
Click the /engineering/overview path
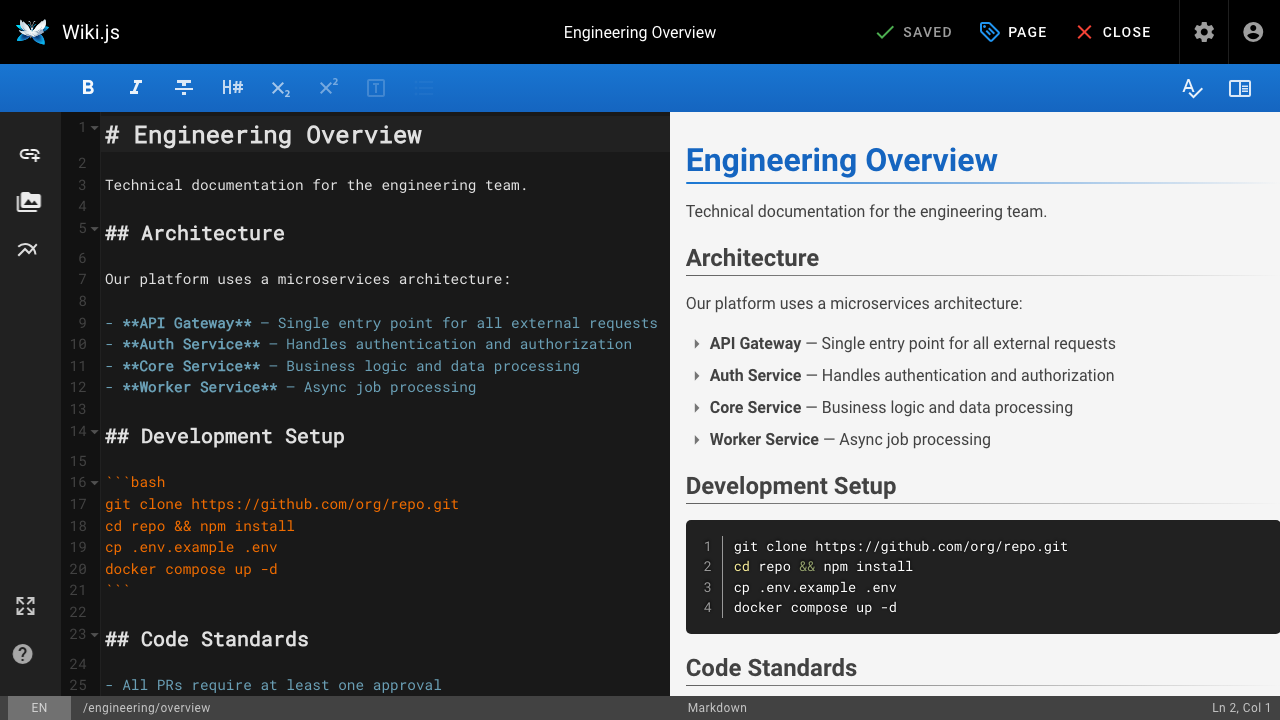point(147,708)
